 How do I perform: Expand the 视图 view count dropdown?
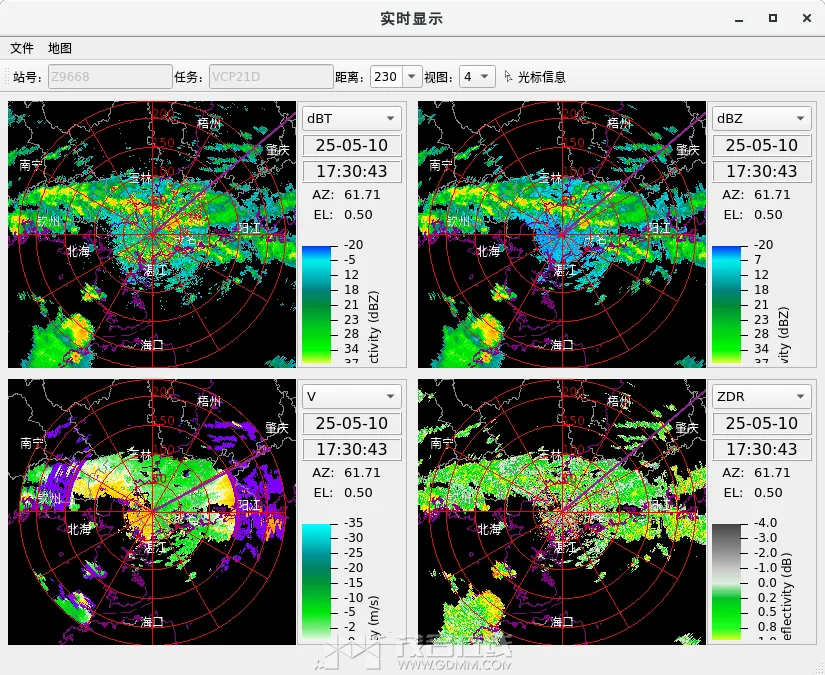[x=477, y=77]
